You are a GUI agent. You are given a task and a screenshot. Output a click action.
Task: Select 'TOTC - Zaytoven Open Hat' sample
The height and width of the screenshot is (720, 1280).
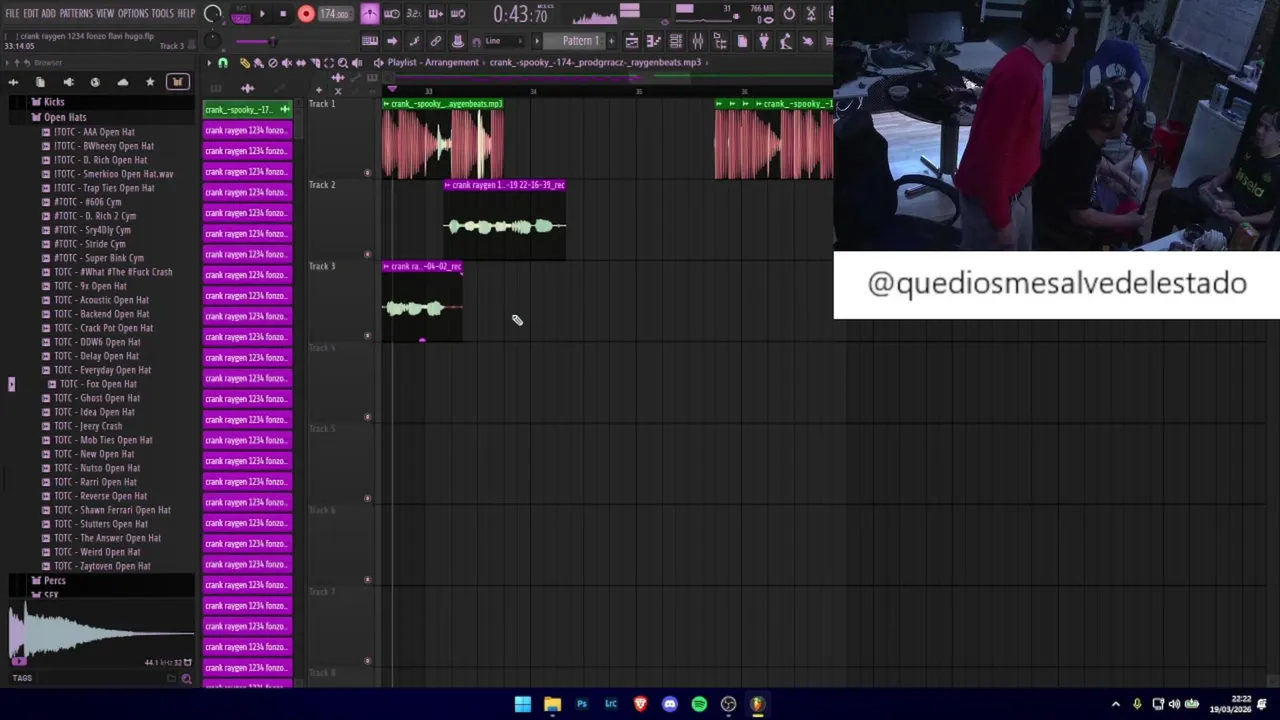pos(102,566)
